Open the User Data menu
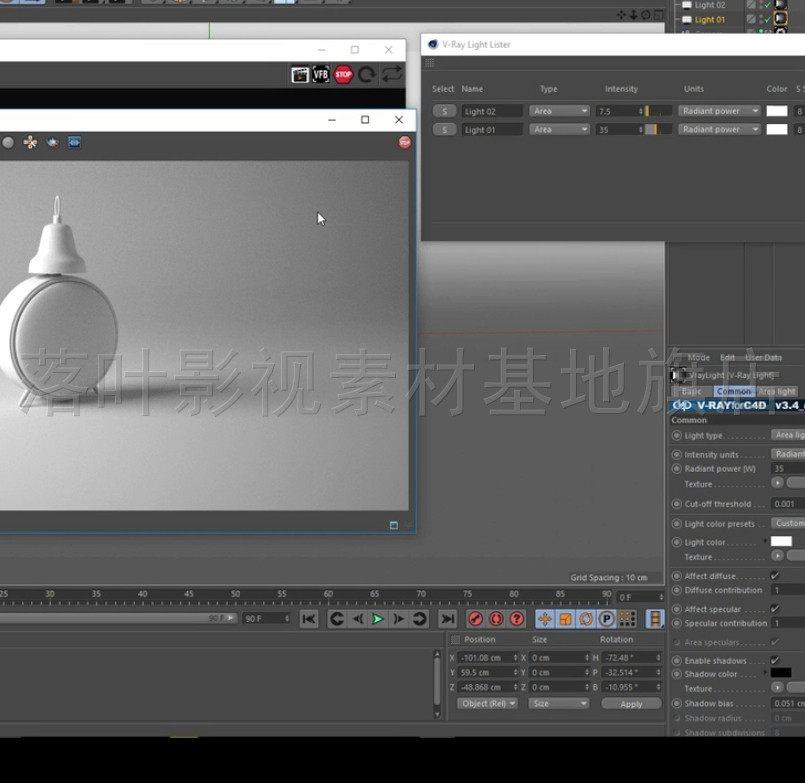 point(763,357)
